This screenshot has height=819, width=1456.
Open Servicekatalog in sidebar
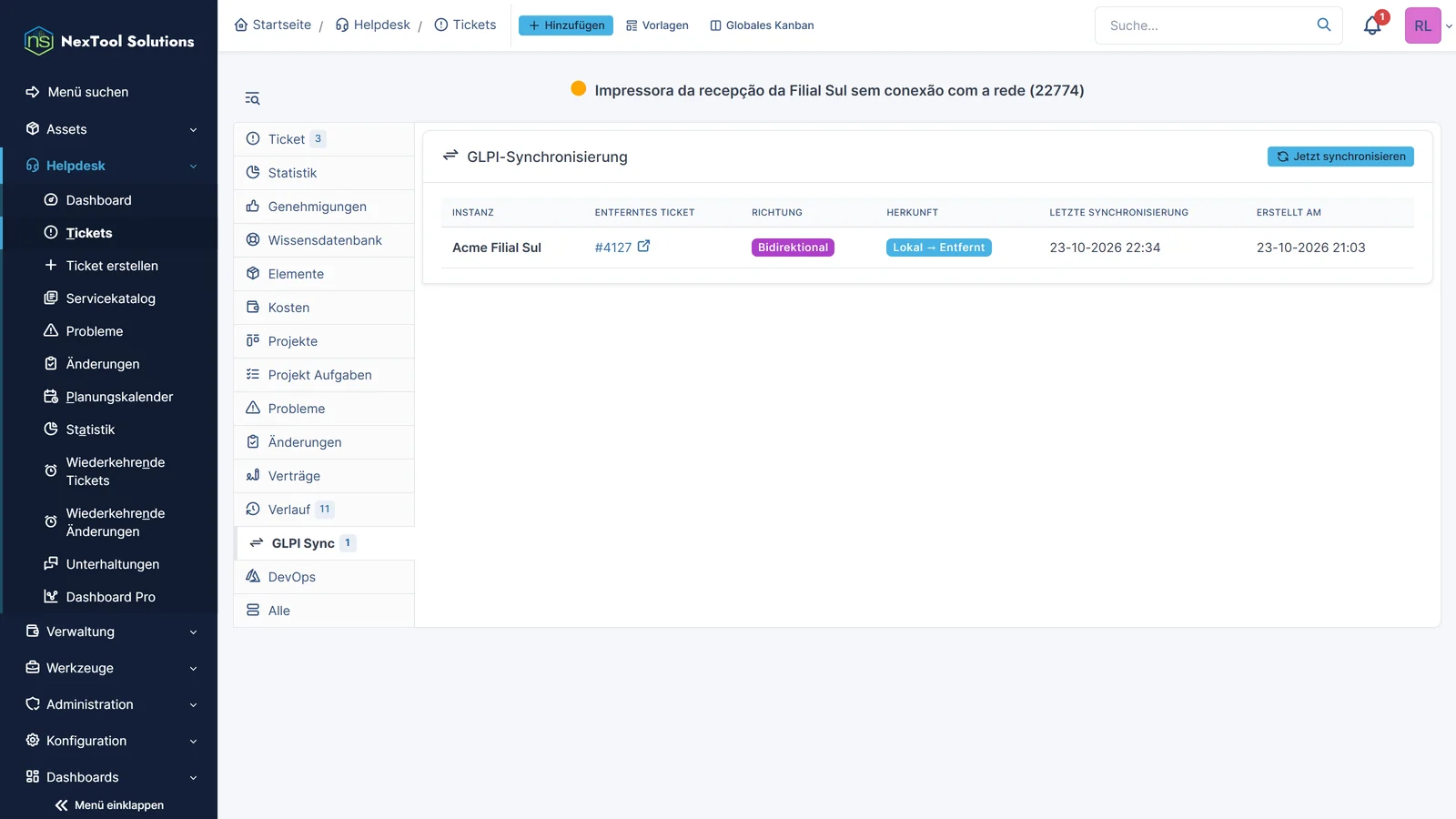111,298
